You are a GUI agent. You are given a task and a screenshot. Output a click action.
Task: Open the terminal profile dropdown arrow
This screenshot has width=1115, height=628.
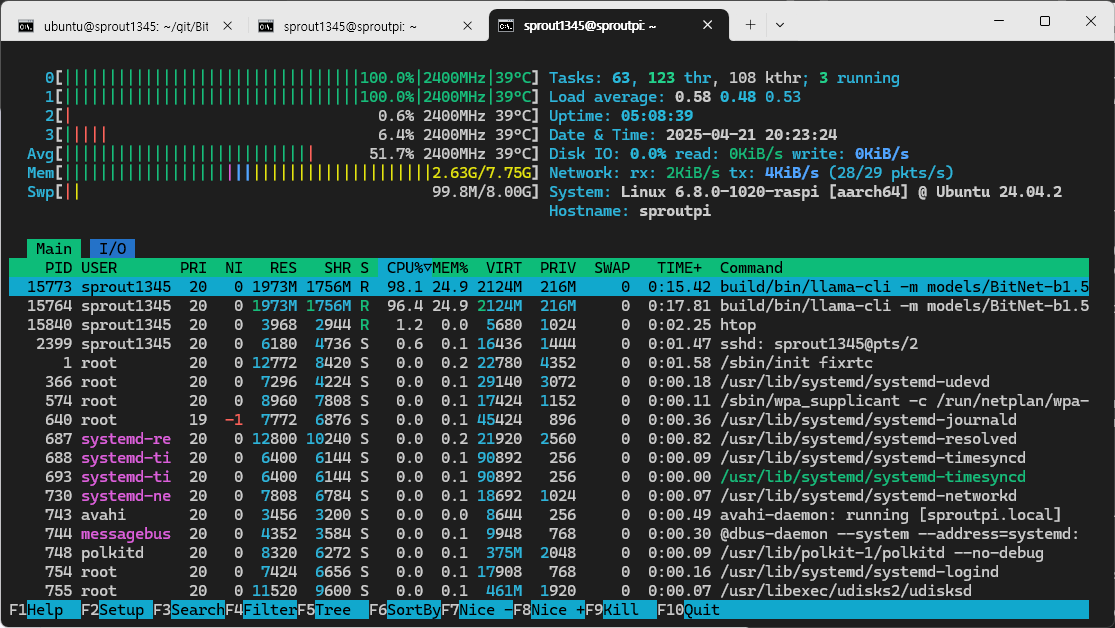[x=780, y=25]
